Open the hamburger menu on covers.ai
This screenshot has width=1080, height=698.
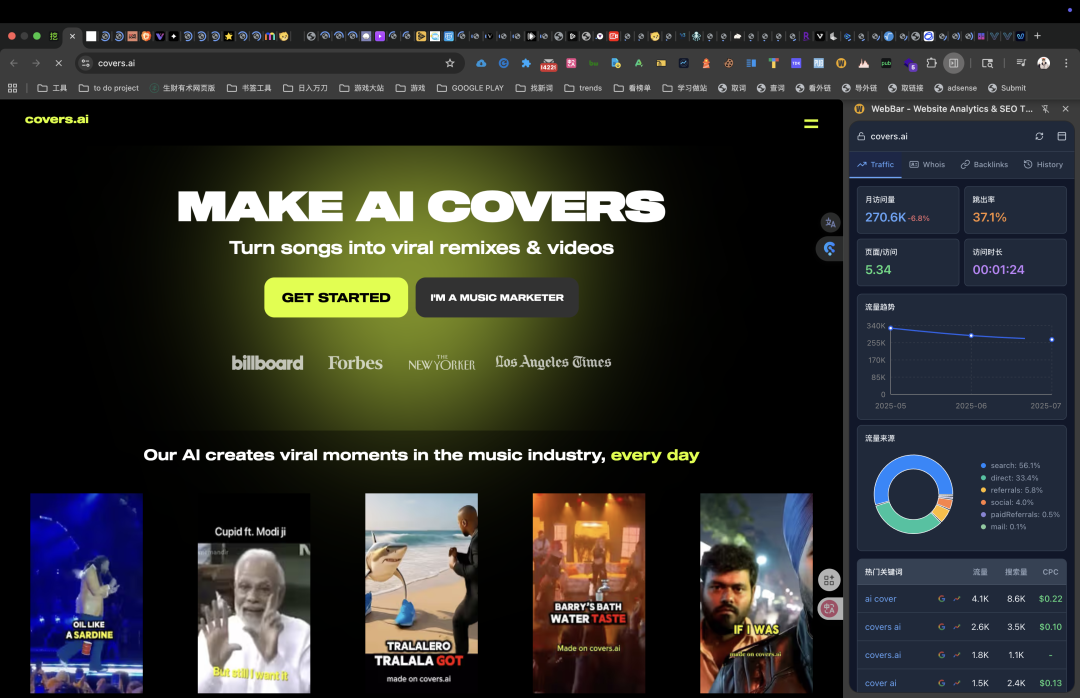pos(811,124)
